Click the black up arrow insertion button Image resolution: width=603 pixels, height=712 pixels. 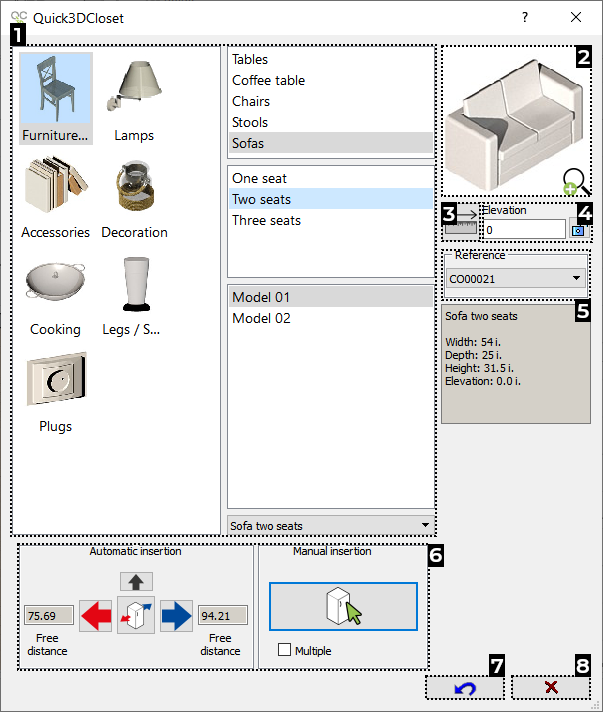click(x=136, y=581)
